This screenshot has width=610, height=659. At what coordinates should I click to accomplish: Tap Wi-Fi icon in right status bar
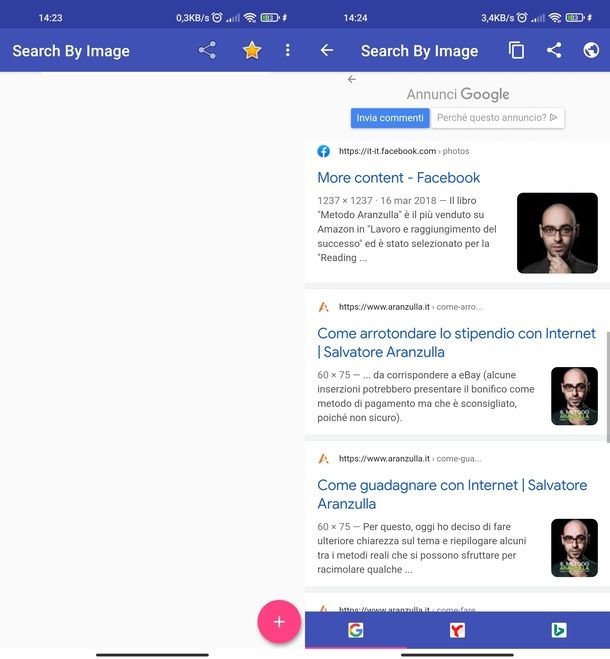(x=555, y=18)
